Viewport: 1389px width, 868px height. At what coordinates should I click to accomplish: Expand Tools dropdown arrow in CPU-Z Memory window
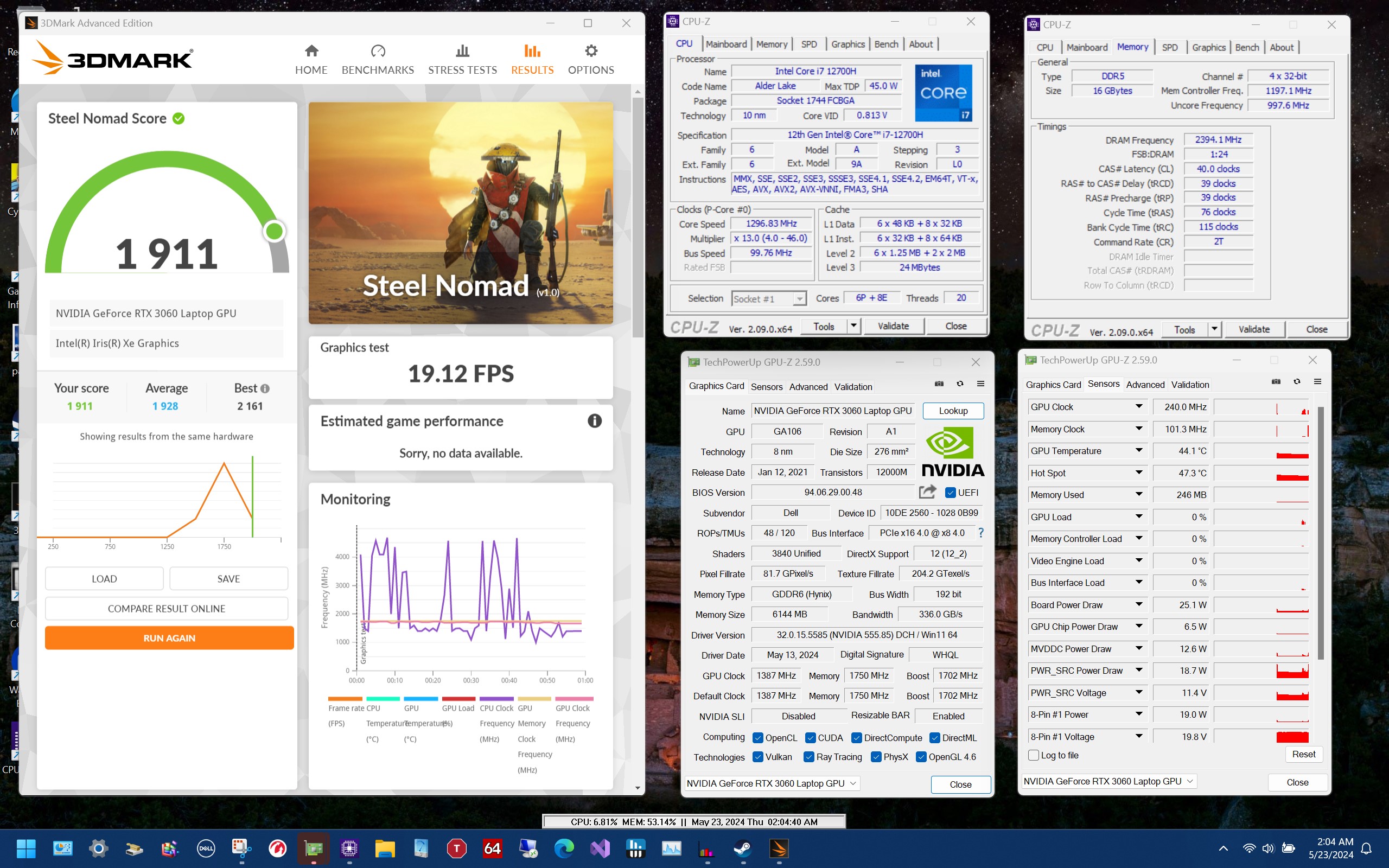pos(1214,329)
